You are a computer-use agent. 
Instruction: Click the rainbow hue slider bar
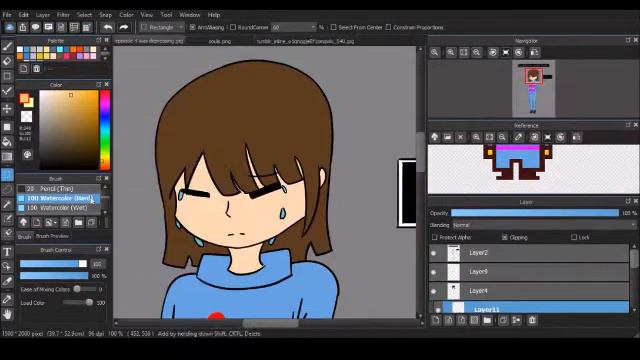(x=105, y=130)
